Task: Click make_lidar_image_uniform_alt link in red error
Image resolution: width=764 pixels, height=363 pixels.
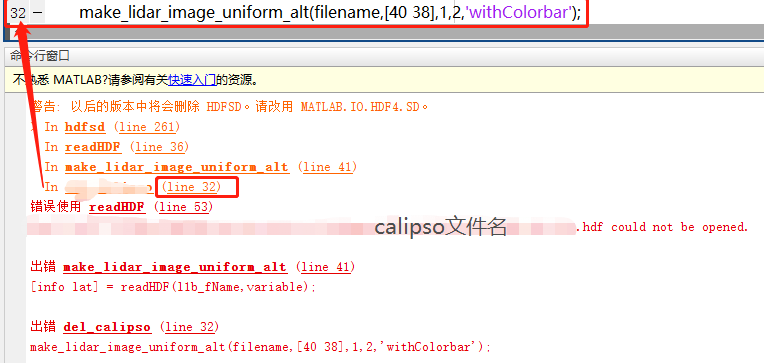Action: pyautogui.click(x=174, y=267)
